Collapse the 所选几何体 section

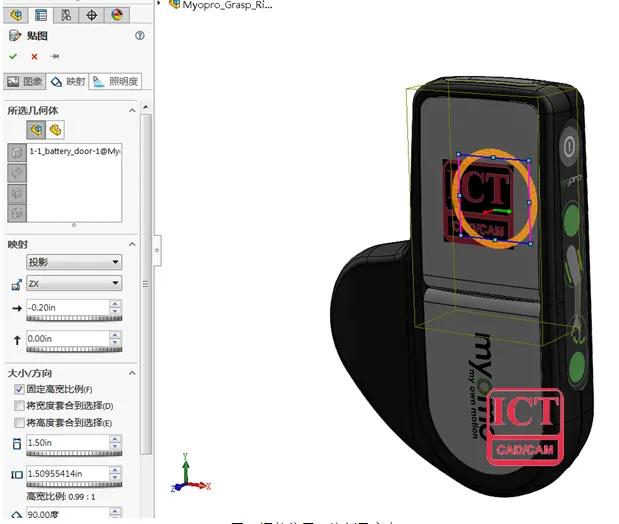point(131,110)
